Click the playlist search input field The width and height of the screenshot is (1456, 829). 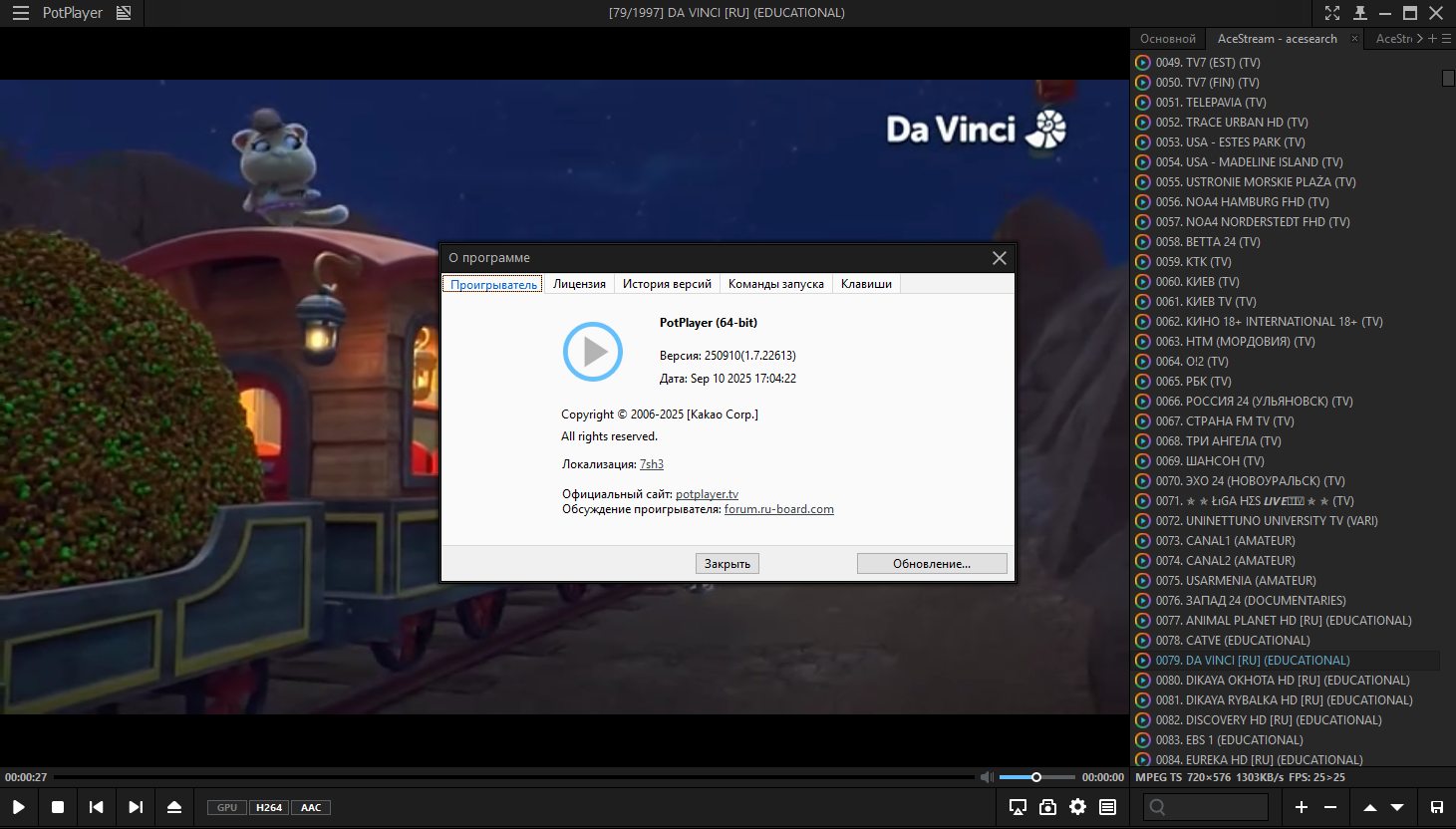pos(1206,807)
